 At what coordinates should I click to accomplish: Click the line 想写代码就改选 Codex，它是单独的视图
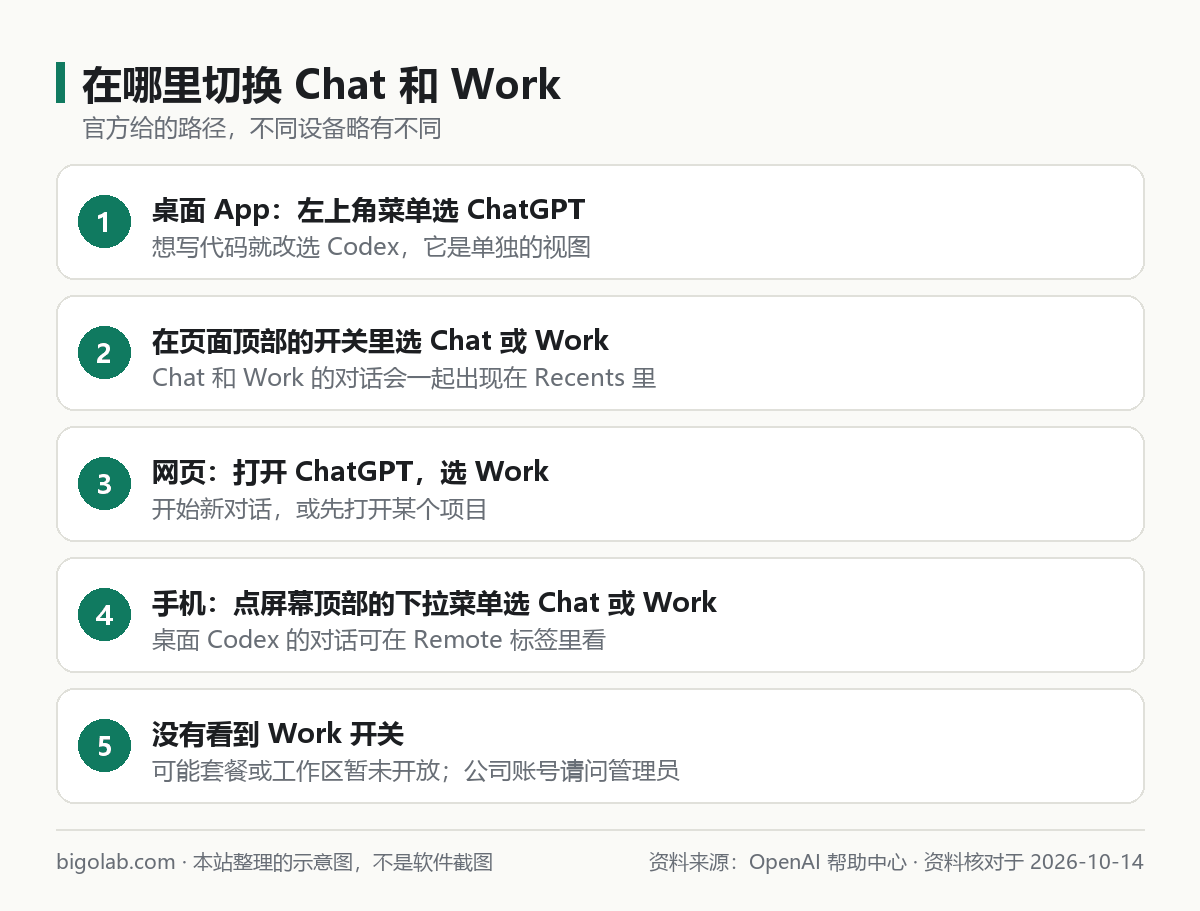point(371,247)
